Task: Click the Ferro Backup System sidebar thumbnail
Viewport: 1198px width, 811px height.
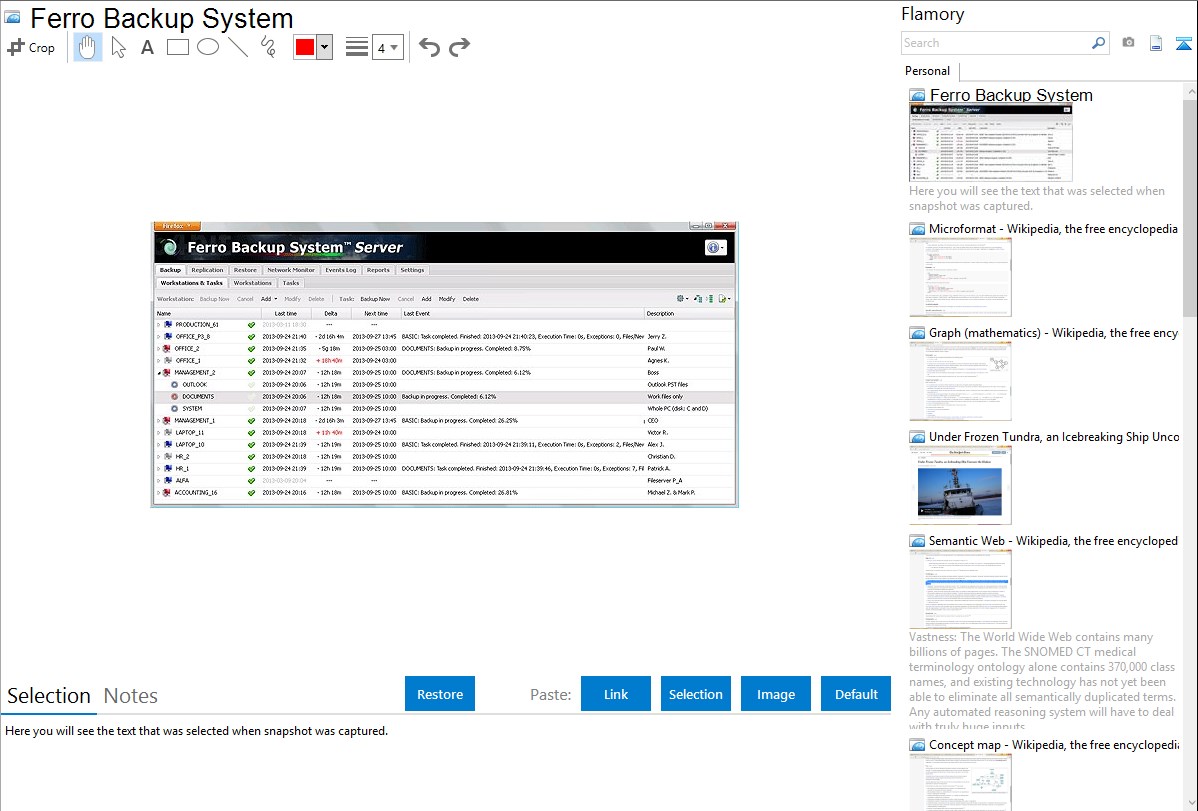Action: pos(991,143)
